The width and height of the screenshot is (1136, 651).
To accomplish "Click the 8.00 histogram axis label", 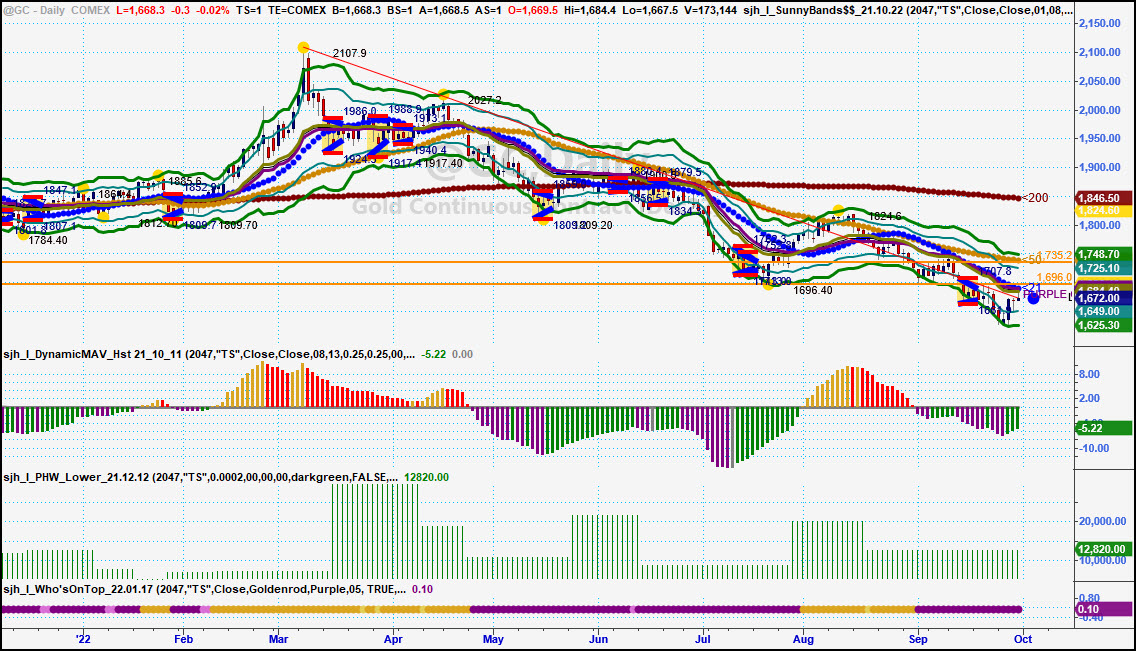I will tap(1089, 374).
